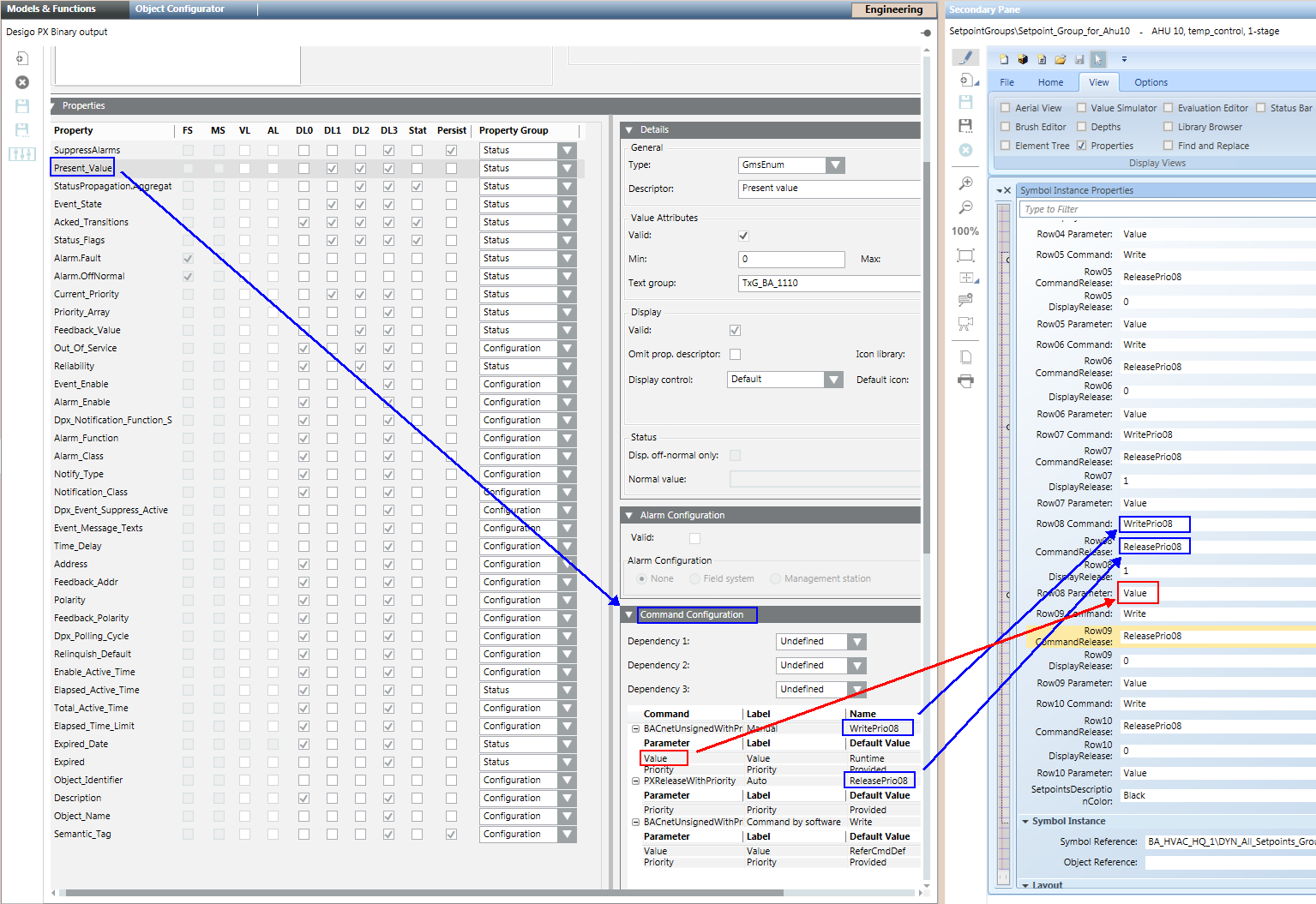Click the zoom out magnifier icon
Viewport: 1316px width, 904px height.
(965, 207)
